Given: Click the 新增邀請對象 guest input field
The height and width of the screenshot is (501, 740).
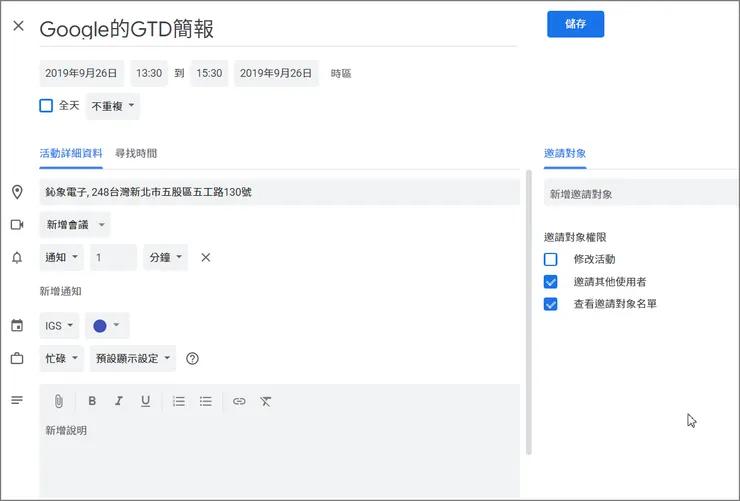Looking at the screenshot, I should click(x=640, y=194).
